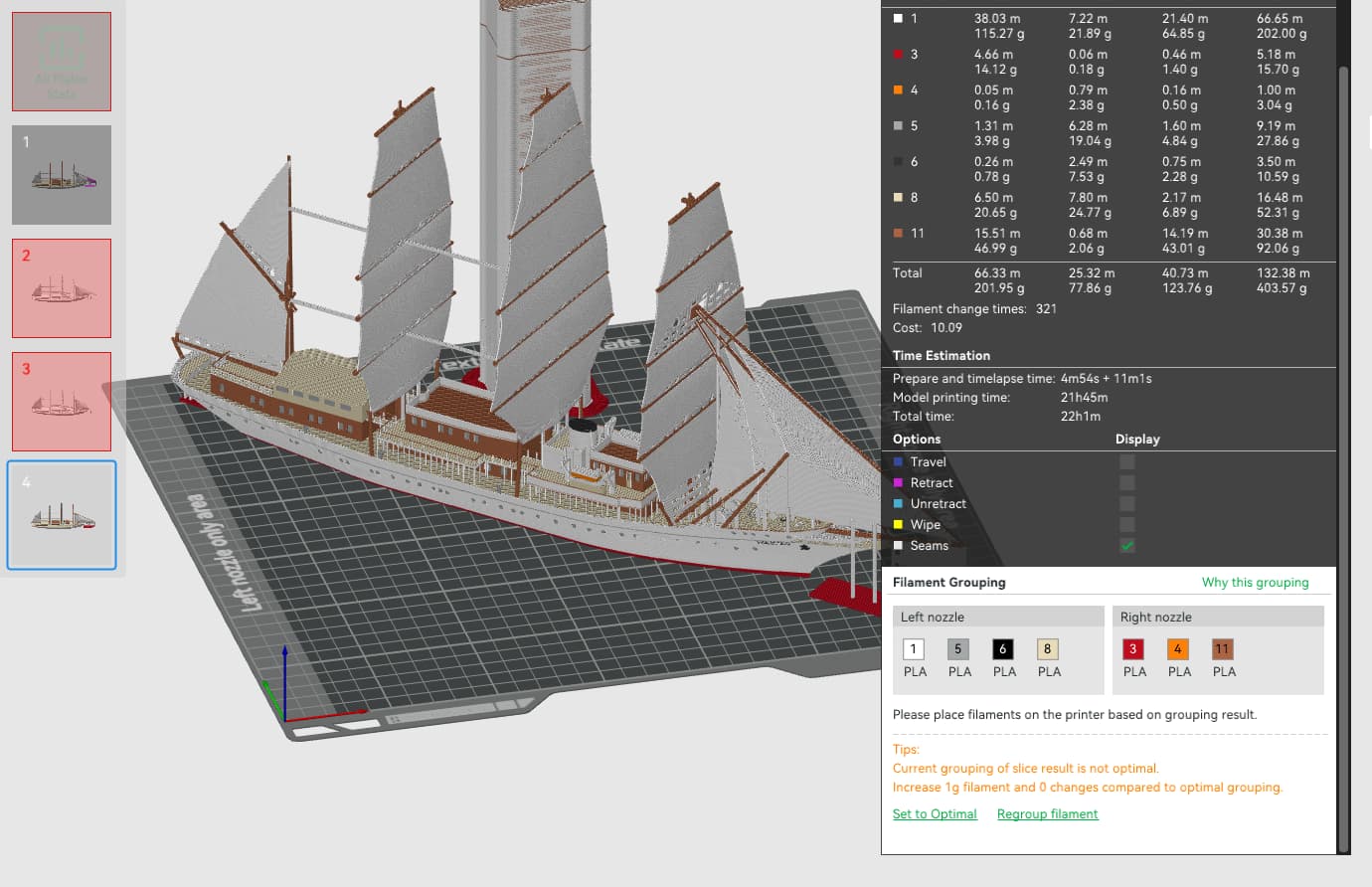1372x887 pixels.
Task: Click the 'Left nozzle' group header
Action: click(998, 617)
